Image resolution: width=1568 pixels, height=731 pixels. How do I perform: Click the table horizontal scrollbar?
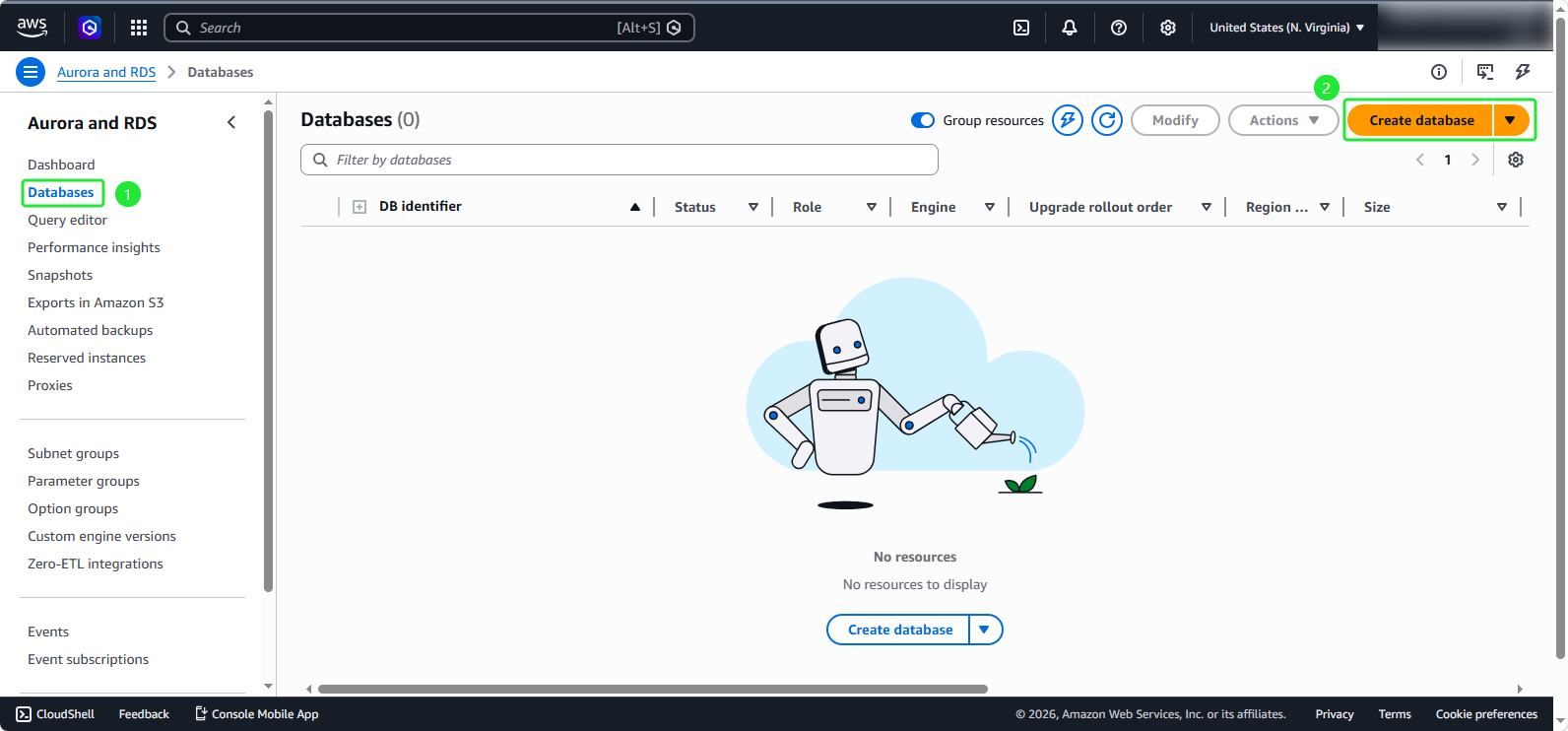coord(653,689)
